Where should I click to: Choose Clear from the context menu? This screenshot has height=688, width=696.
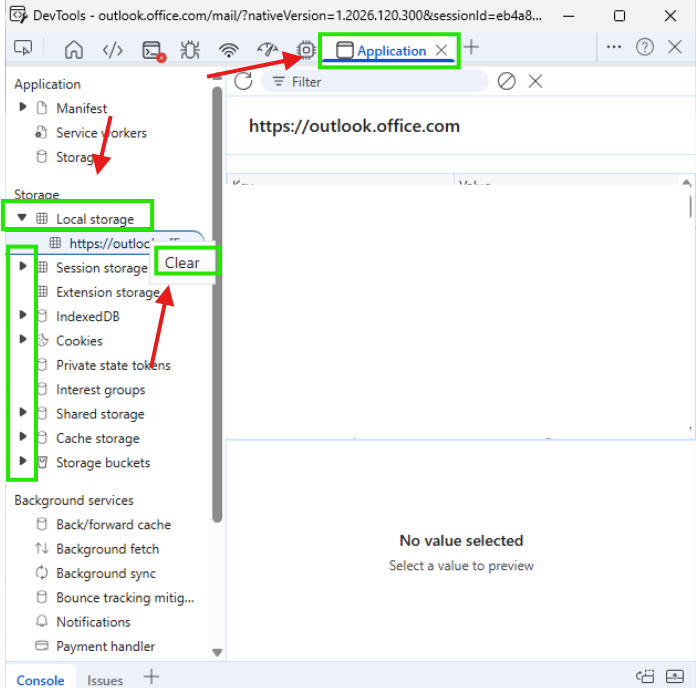coord(182,263)
